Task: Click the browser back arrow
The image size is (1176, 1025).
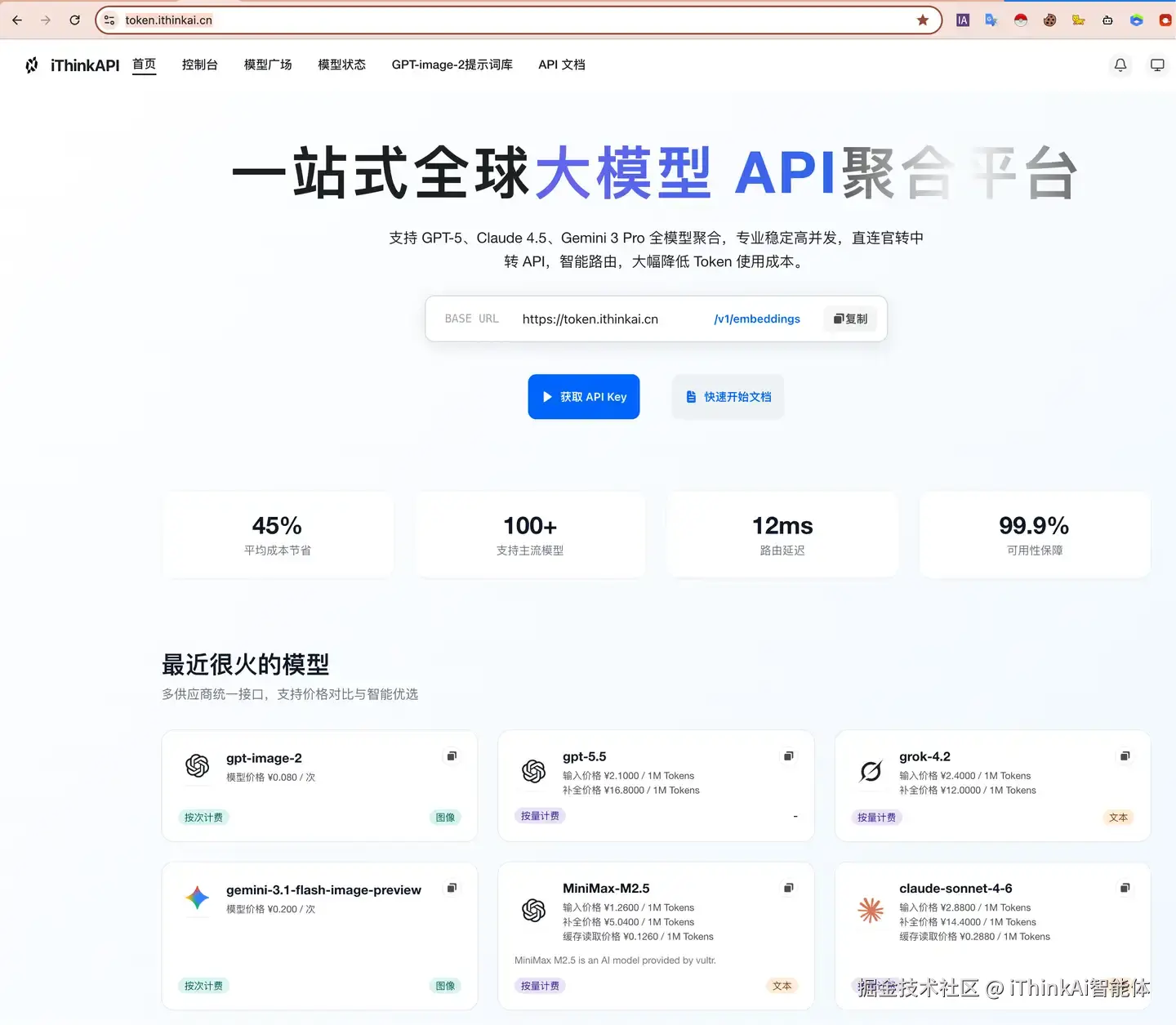Action: point(17,20)
